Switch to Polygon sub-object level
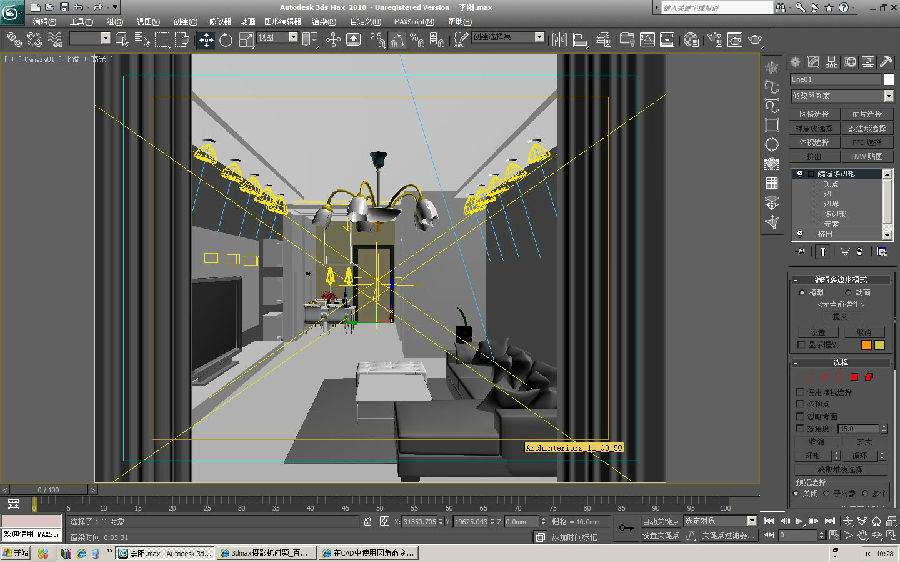Screen dimensions: 900x562 coord(854,377)
